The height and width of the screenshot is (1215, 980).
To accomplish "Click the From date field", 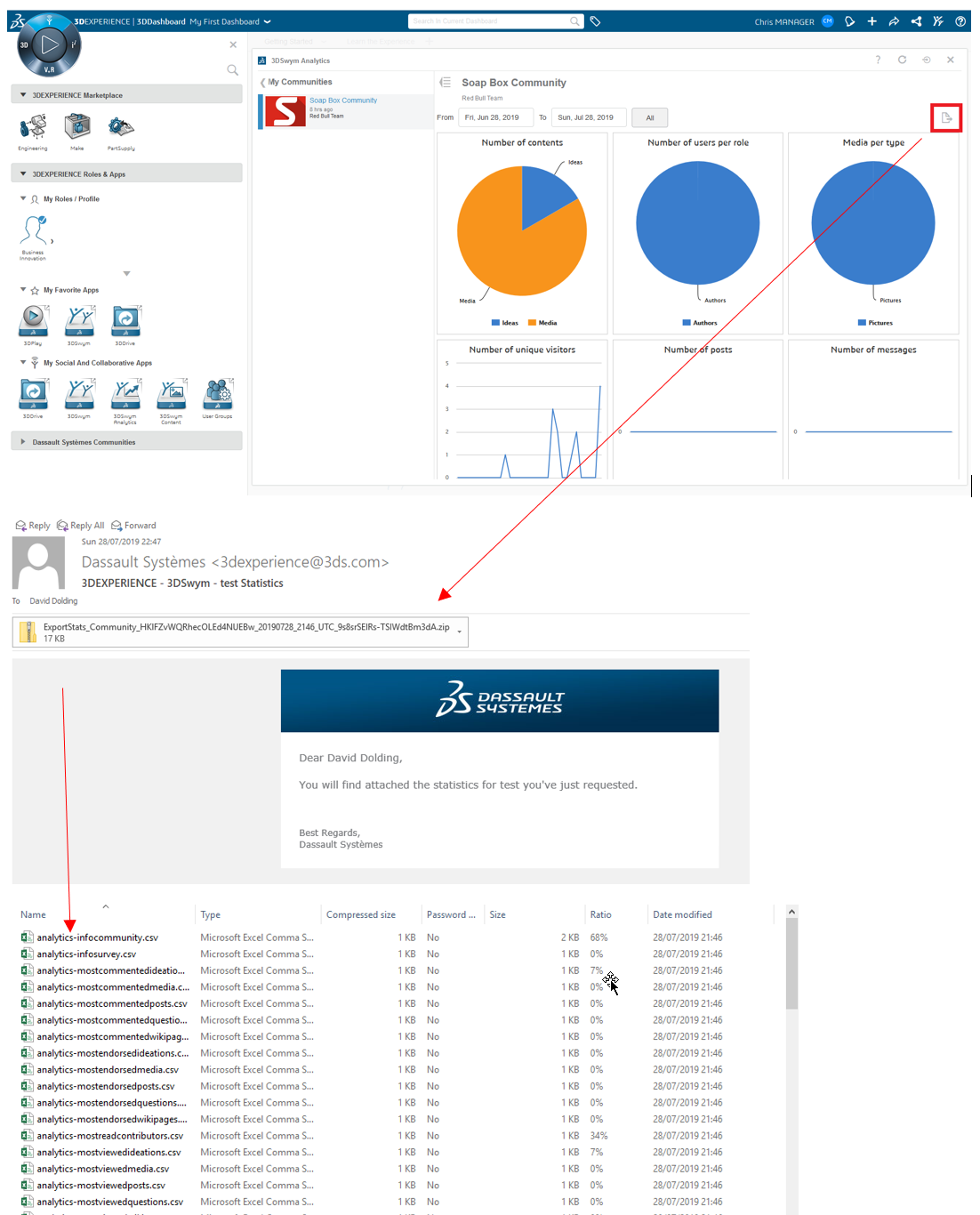I will click(x=495, y=117).
